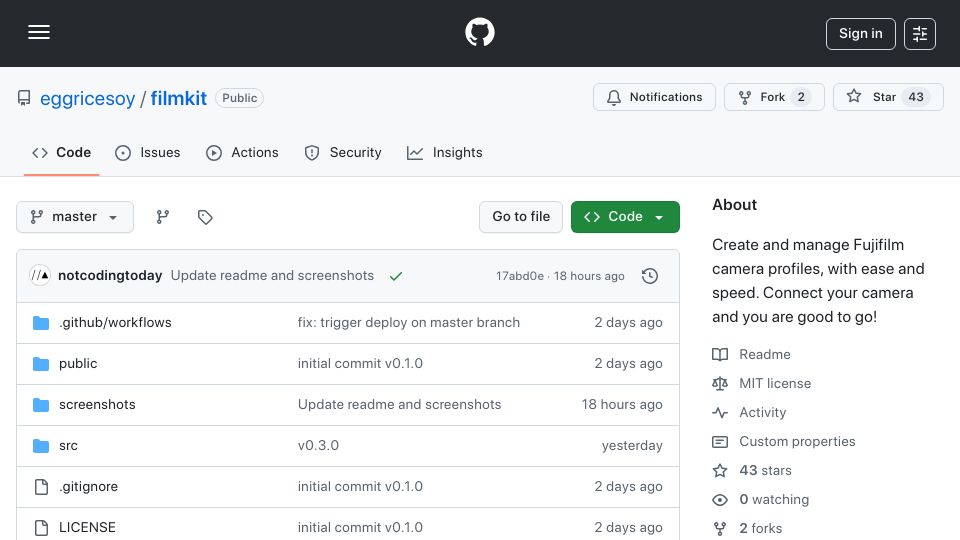Expand the green Code dropdown
The height and width of the screenshot is (540, 960).
click(625, 217)
